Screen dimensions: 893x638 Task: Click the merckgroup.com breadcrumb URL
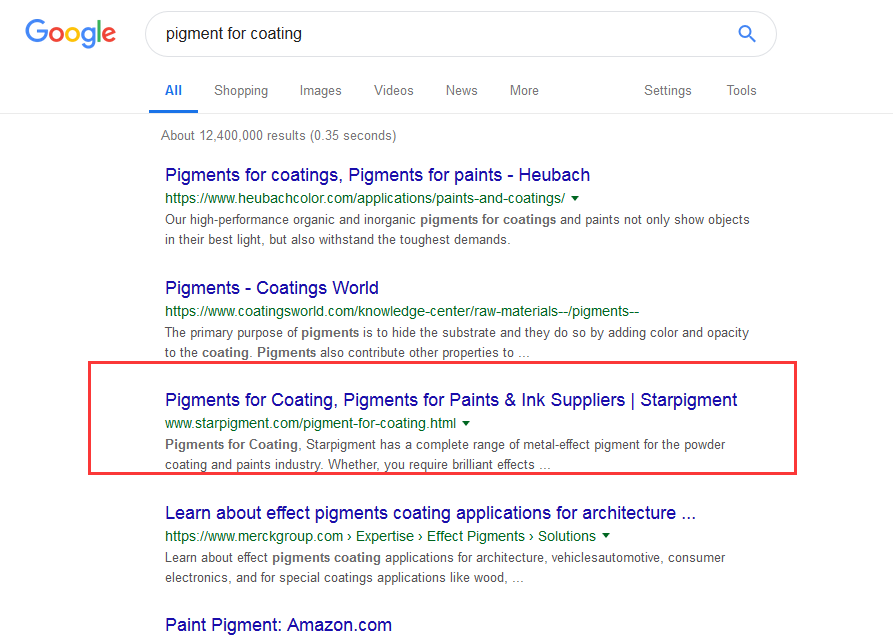[x=380, y=536]
